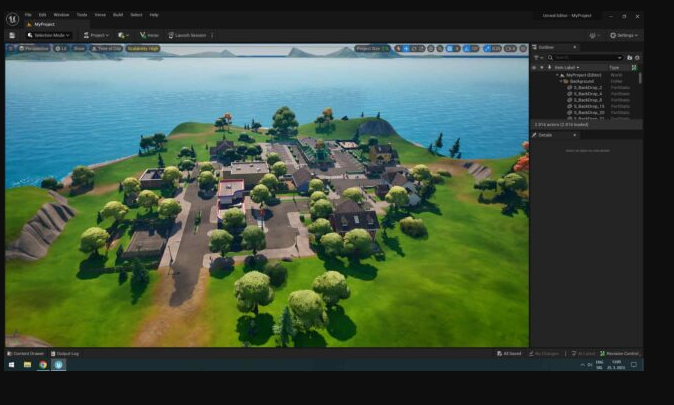The height and width of the screenshot is (405, 674).
Task: Collapse the MyProject (Editor) tree node
Action: point(557,75)
